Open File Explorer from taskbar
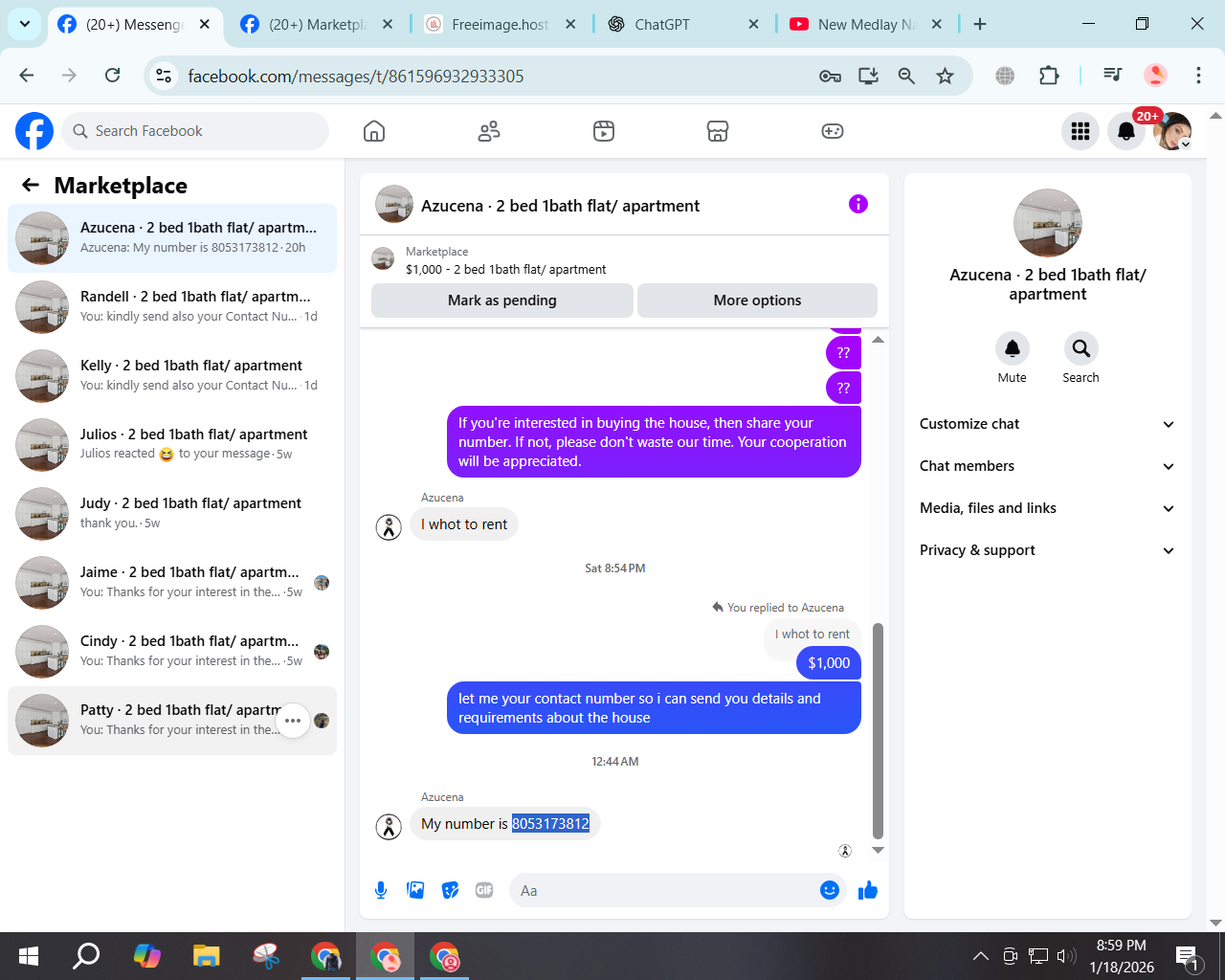Image resolution: width=1225 pixels, height=980 pixels. click(x=206, y=955)
